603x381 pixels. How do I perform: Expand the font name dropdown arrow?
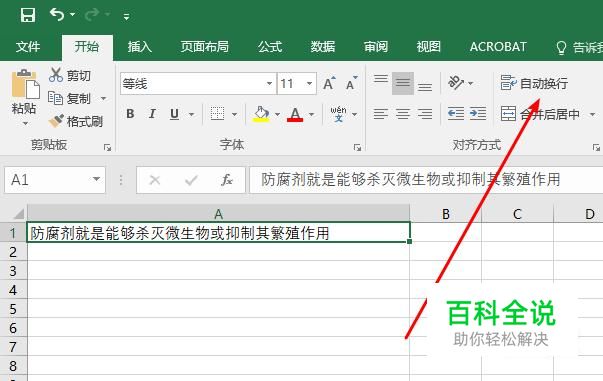coord(269,83)
